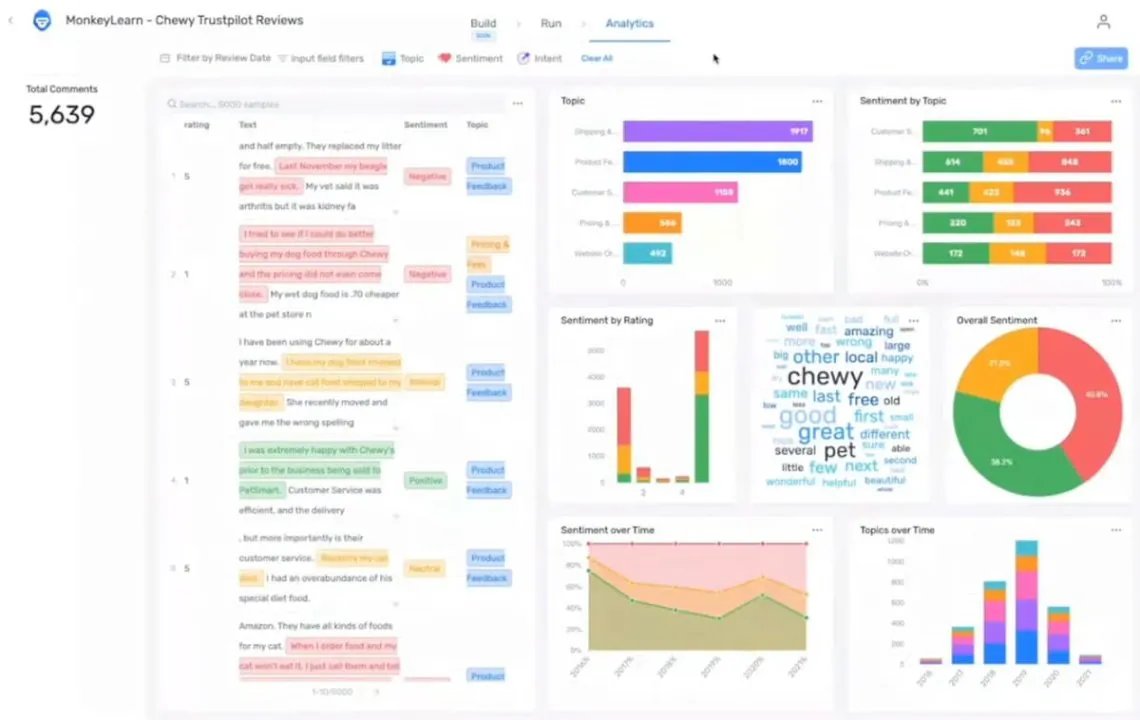
Task: Click the back arrow beside the logo
Action: (11, 21)
